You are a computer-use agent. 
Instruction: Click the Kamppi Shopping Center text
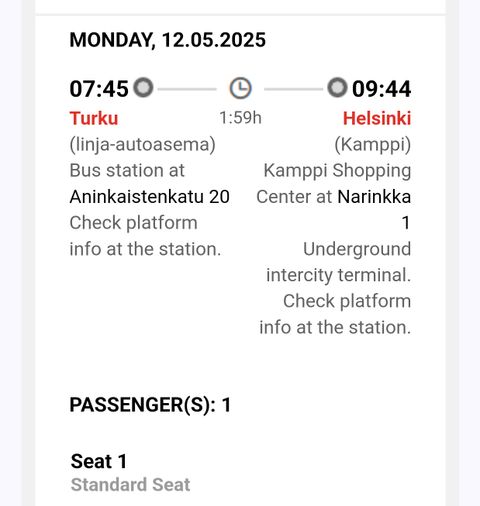coord(333,184)
